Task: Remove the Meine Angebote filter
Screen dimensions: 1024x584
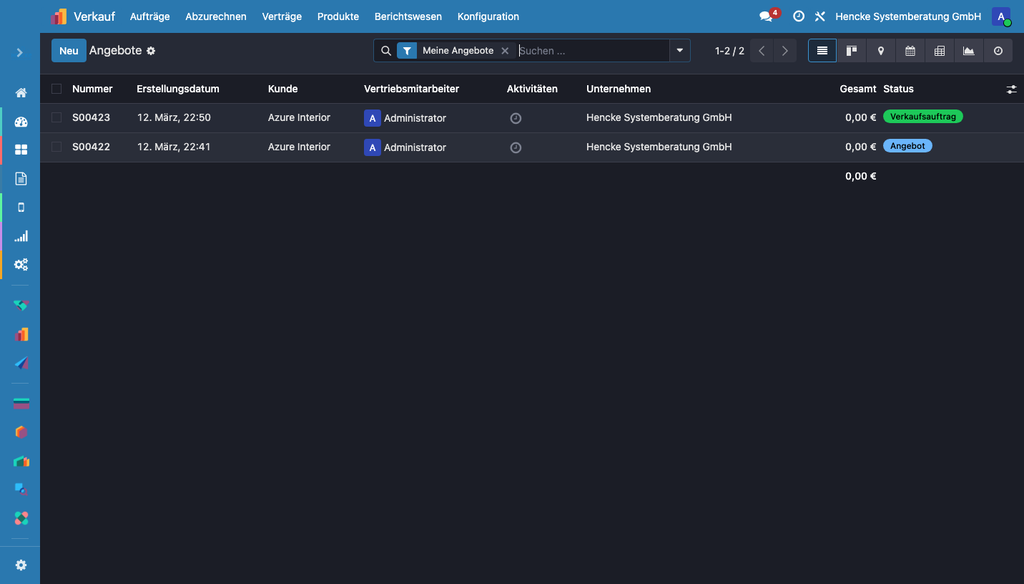Action: click(x=505, y=51)
